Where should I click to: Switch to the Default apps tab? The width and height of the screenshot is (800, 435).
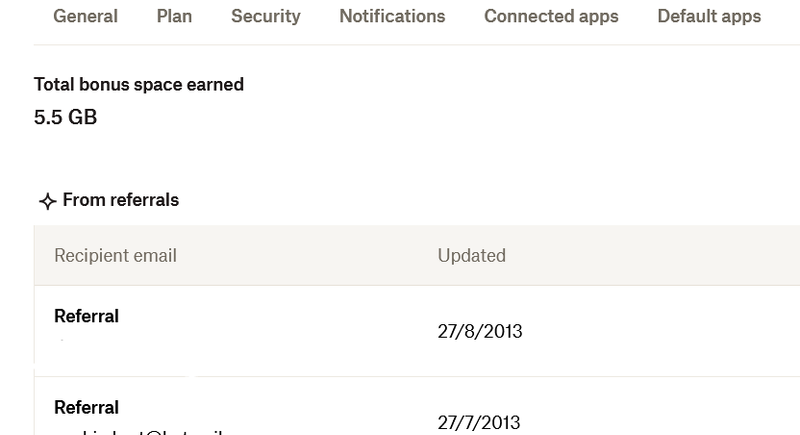tap(709, 16)
